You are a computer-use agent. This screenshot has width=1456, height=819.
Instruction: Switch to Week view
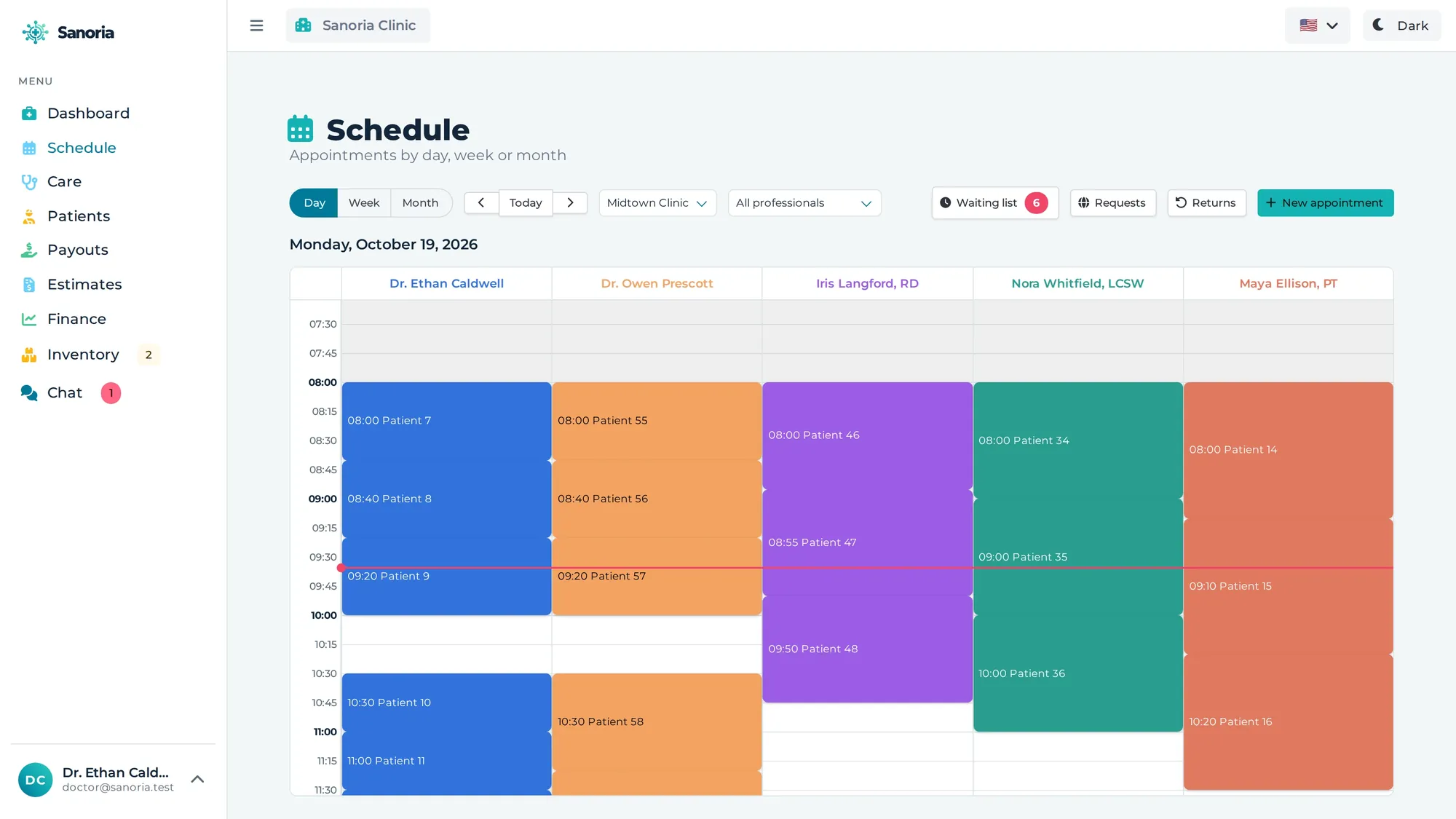click(364, 203)
